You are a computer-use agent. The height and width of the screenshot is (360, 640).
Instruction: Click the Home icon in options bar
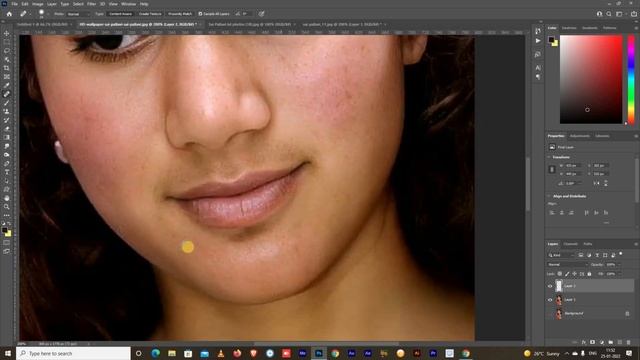[9, 13]
